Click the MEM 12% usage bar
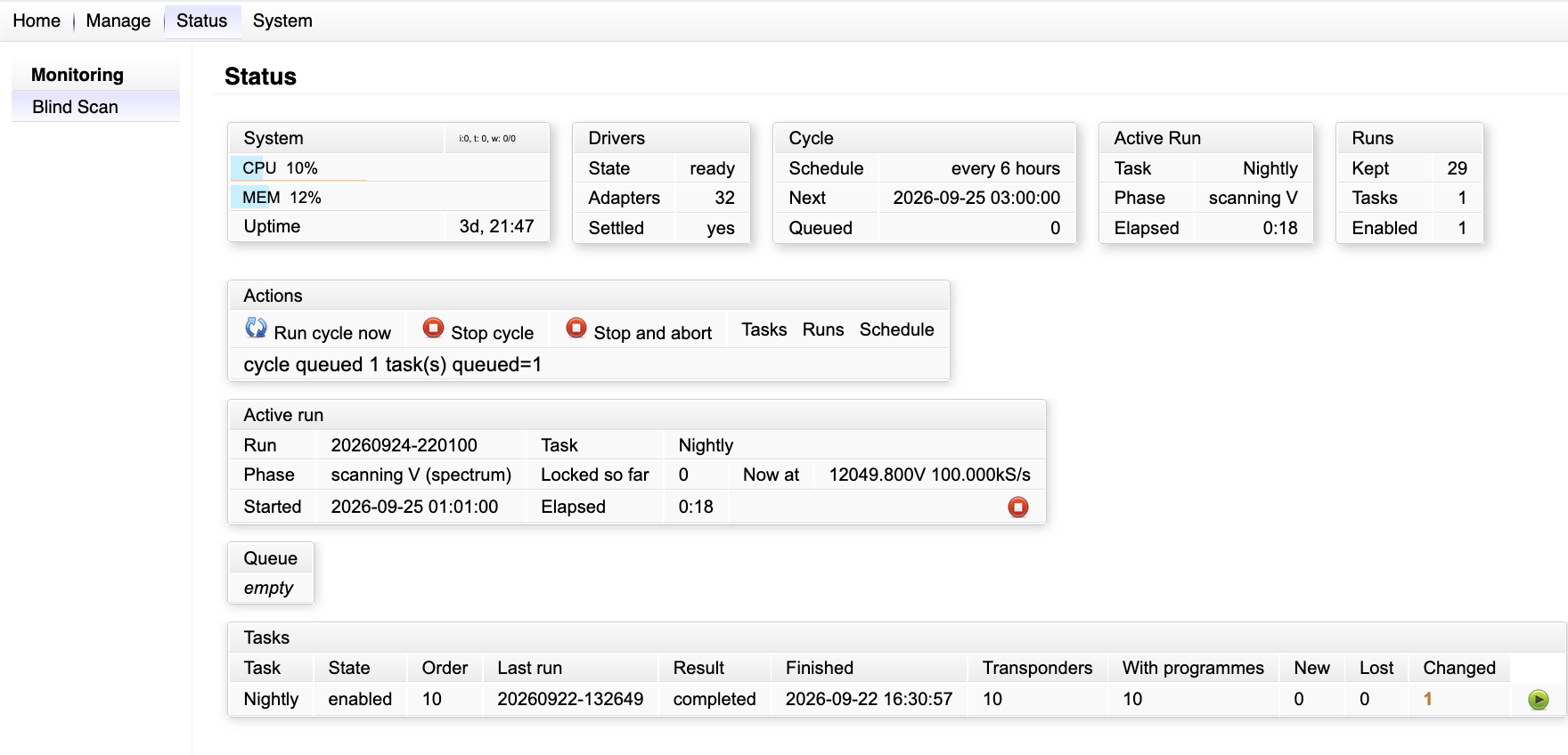 point(388,197)
